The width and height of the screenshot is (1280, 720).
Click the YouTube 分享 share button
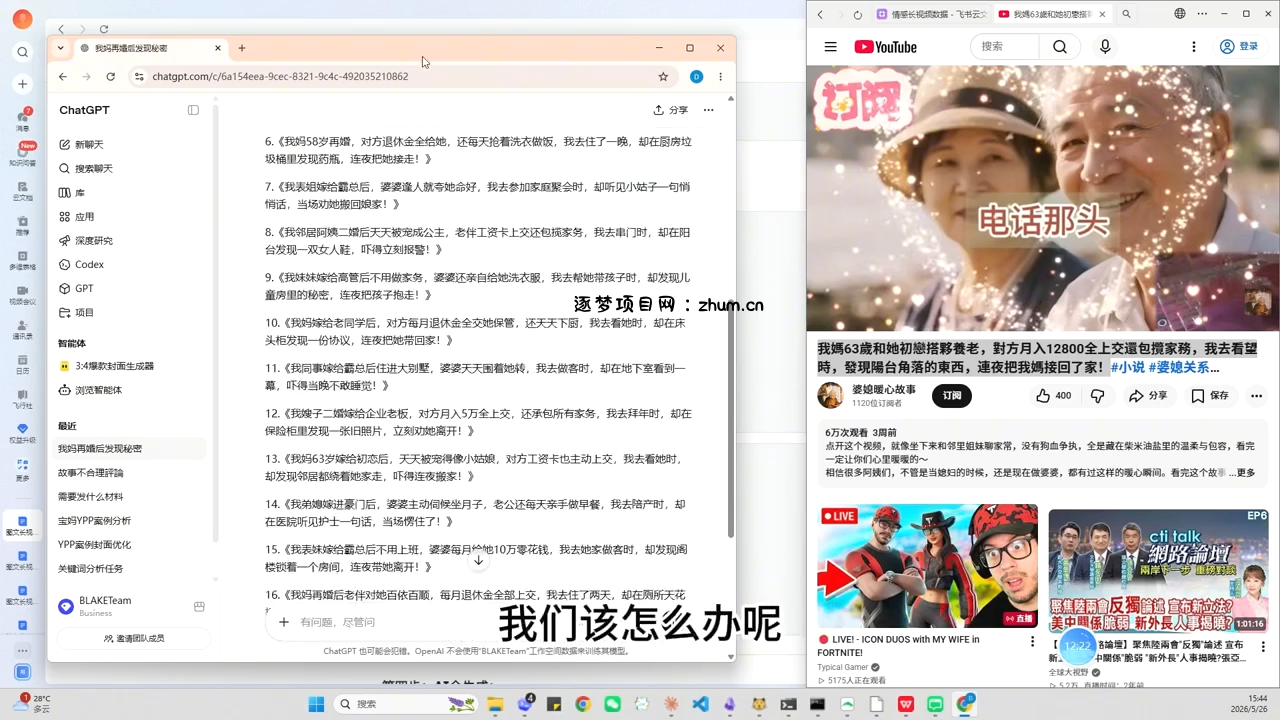click(x=1148, y=396)
